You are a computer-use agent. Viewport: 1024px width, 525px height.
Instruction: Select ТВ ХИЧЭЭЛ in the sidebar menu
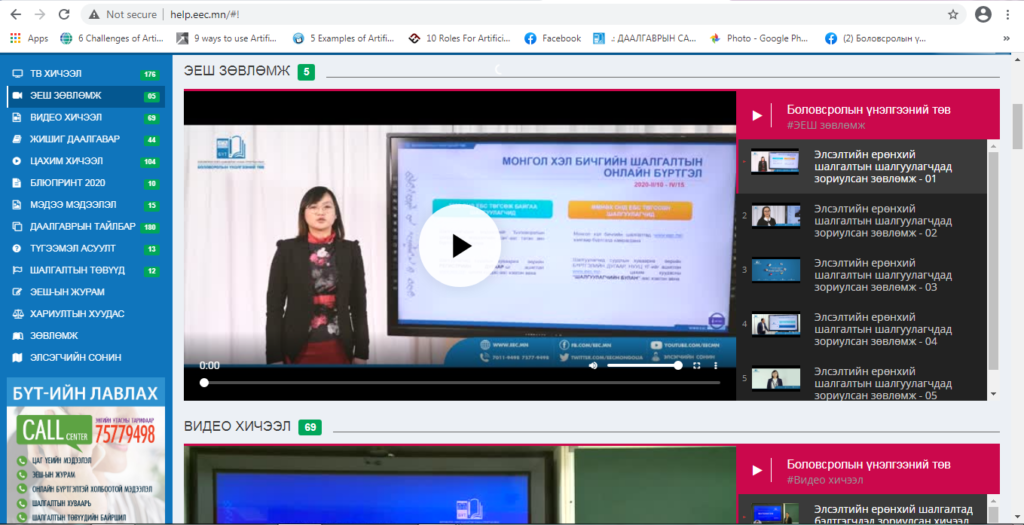coord(50,74)
